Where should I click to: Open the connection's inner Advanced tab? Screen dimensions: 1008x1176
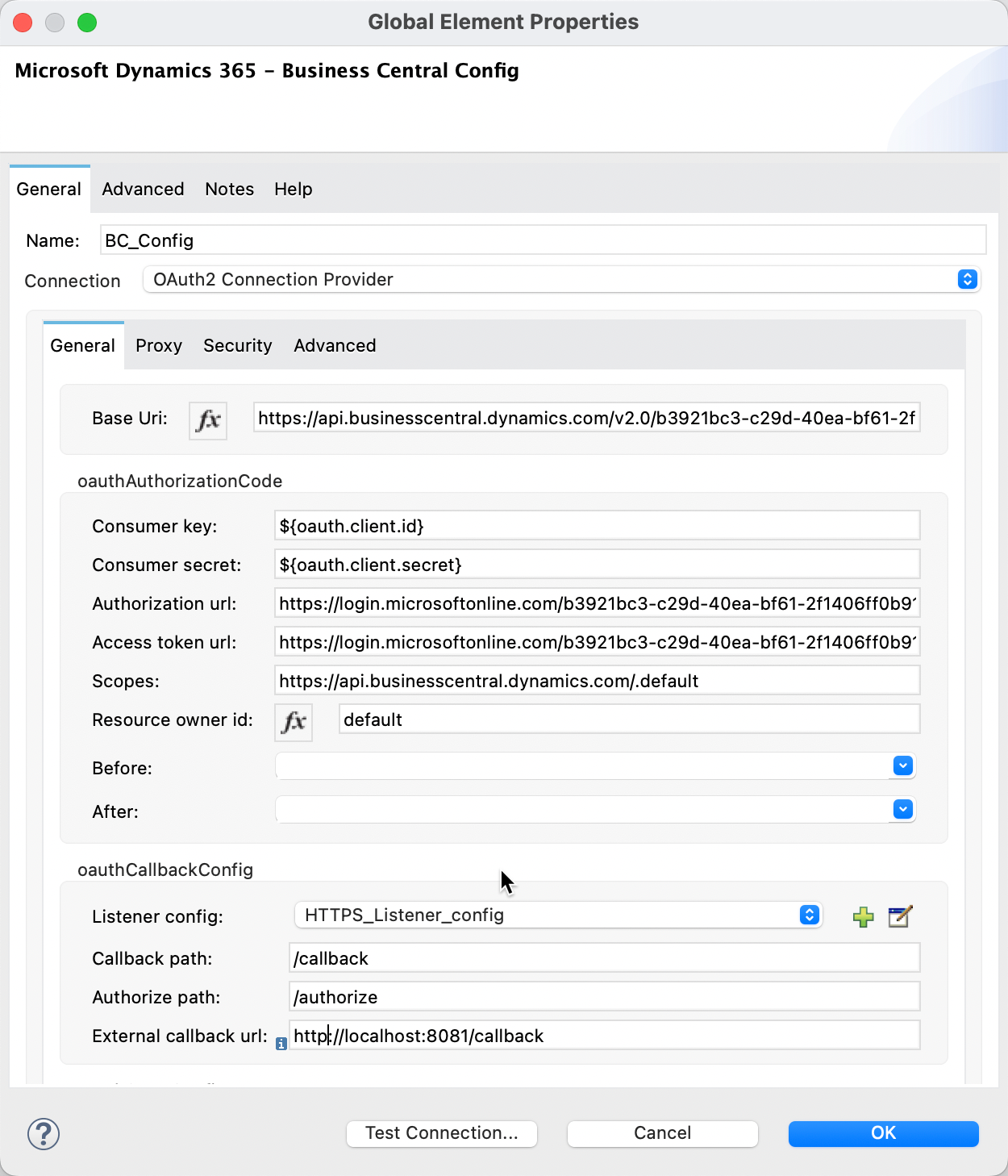(x=335, y=346)
